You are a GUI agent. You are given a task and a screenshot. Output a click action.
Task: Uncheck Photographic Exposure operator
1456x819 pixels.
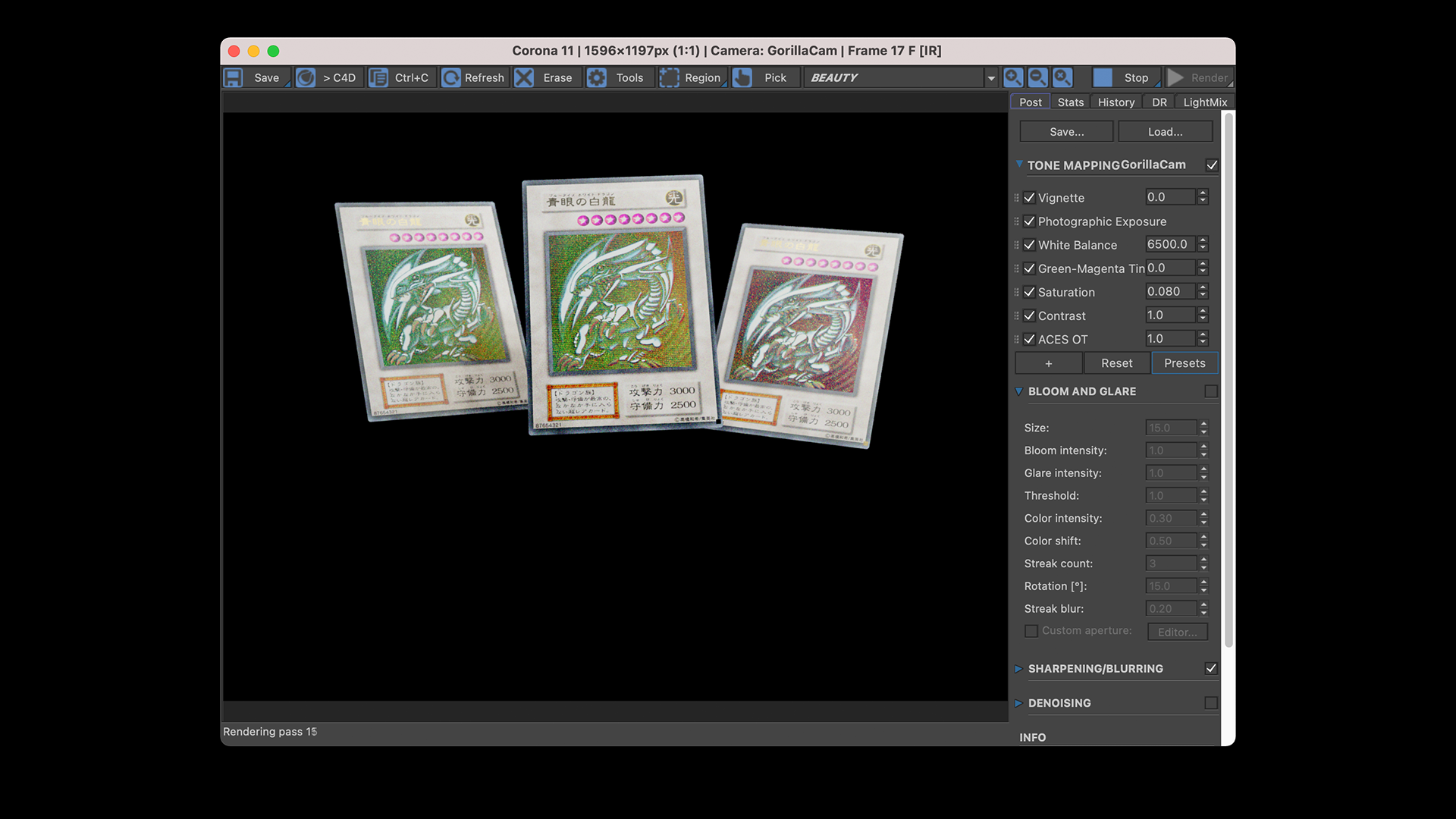[1029, 221]
